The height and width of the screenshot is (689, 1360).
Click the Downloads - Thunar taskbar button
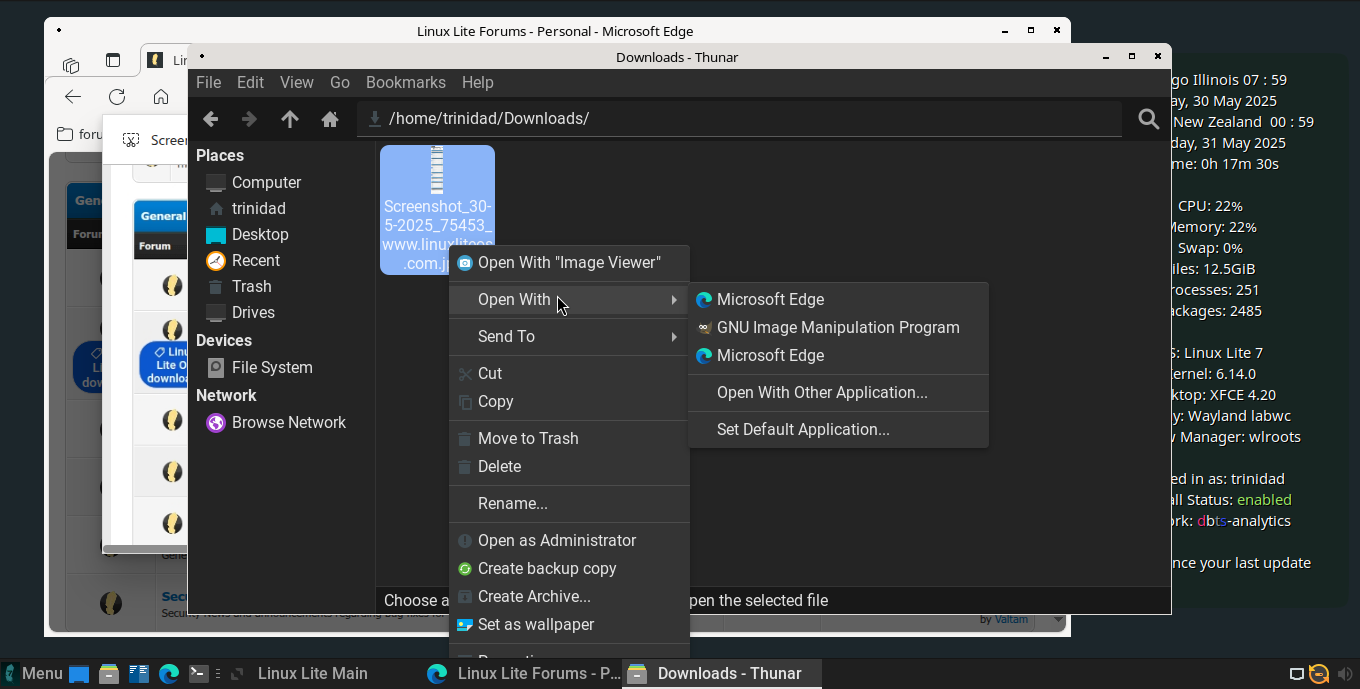[722, 674]
